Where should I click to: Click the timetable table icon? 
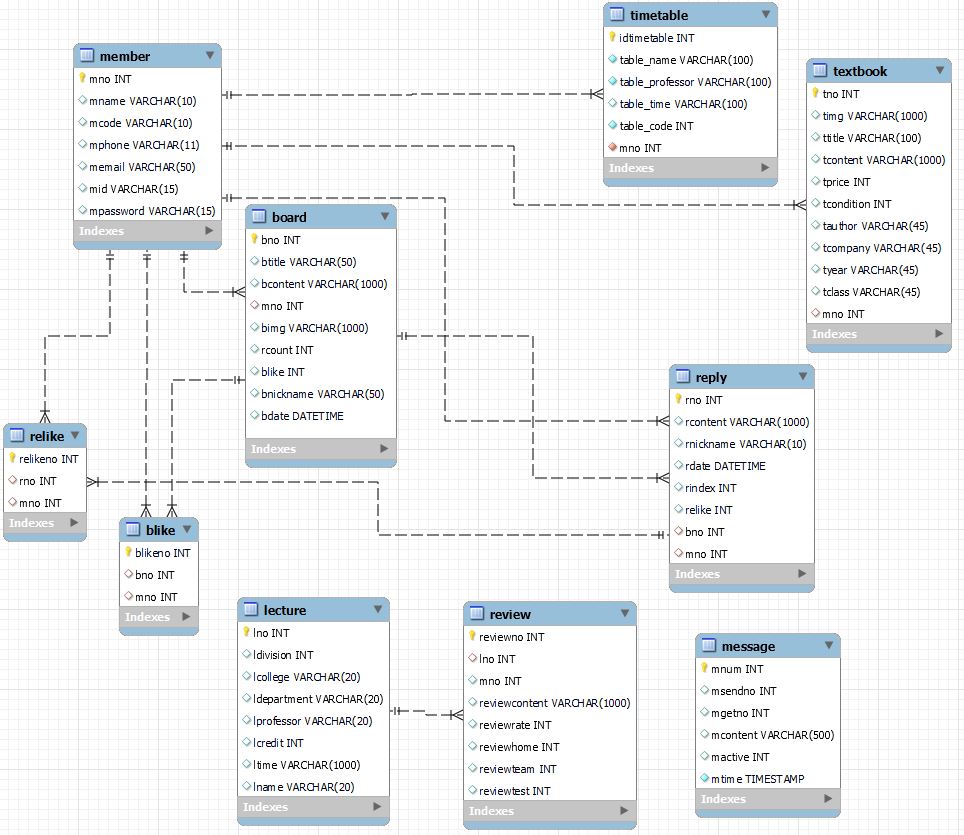(617, 14)
